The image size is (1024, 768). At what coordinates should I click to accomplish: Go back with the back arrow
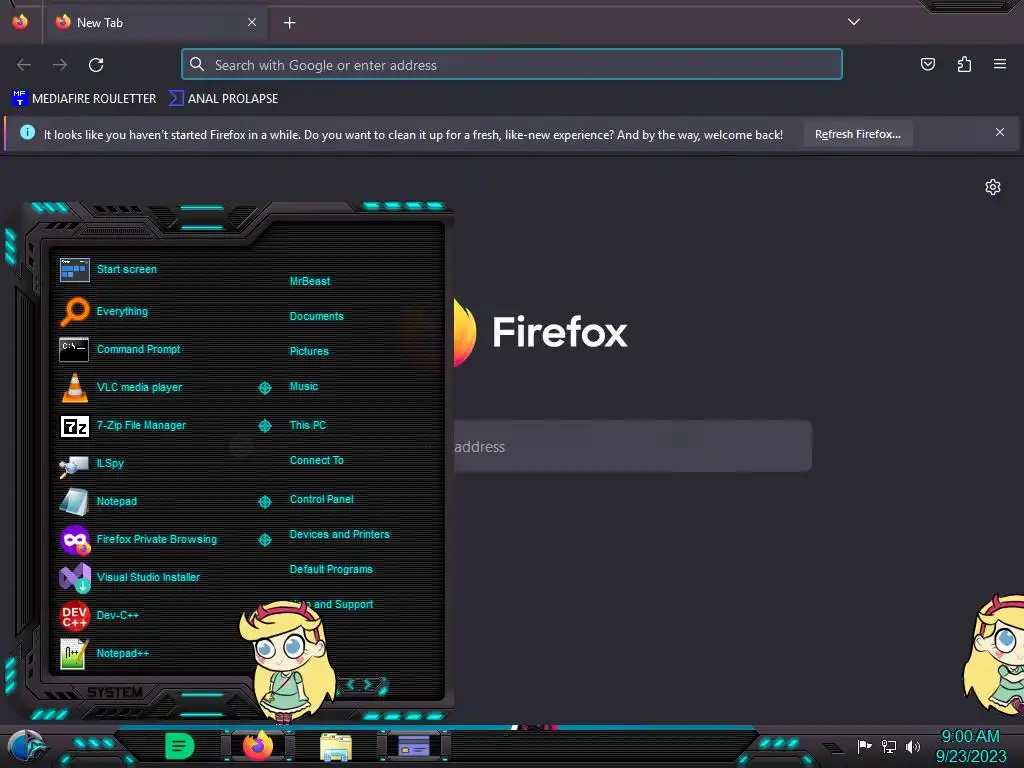(24, 65)
